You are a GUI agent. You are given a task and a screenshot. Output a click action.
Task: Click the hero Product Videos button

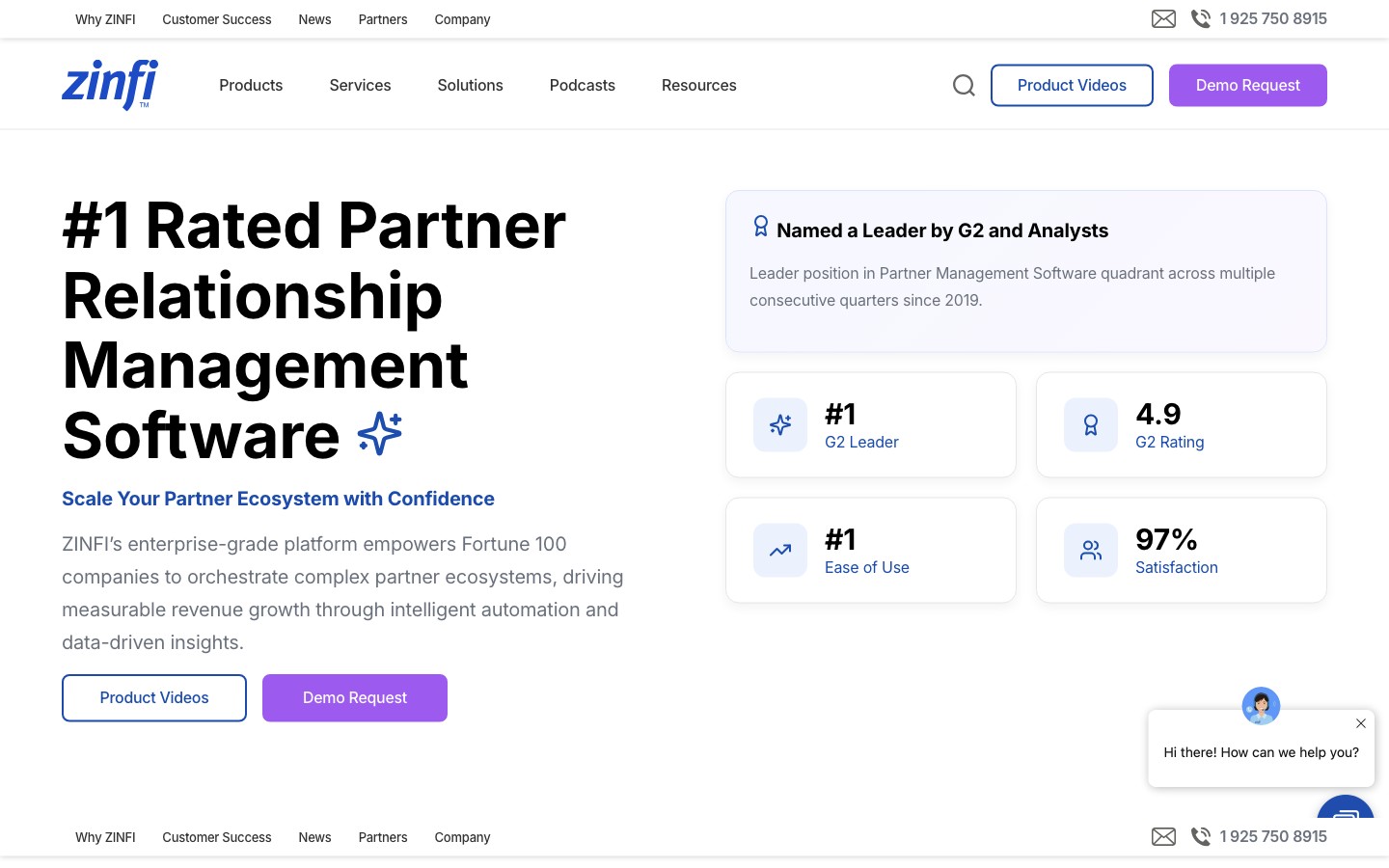(154, 697)
